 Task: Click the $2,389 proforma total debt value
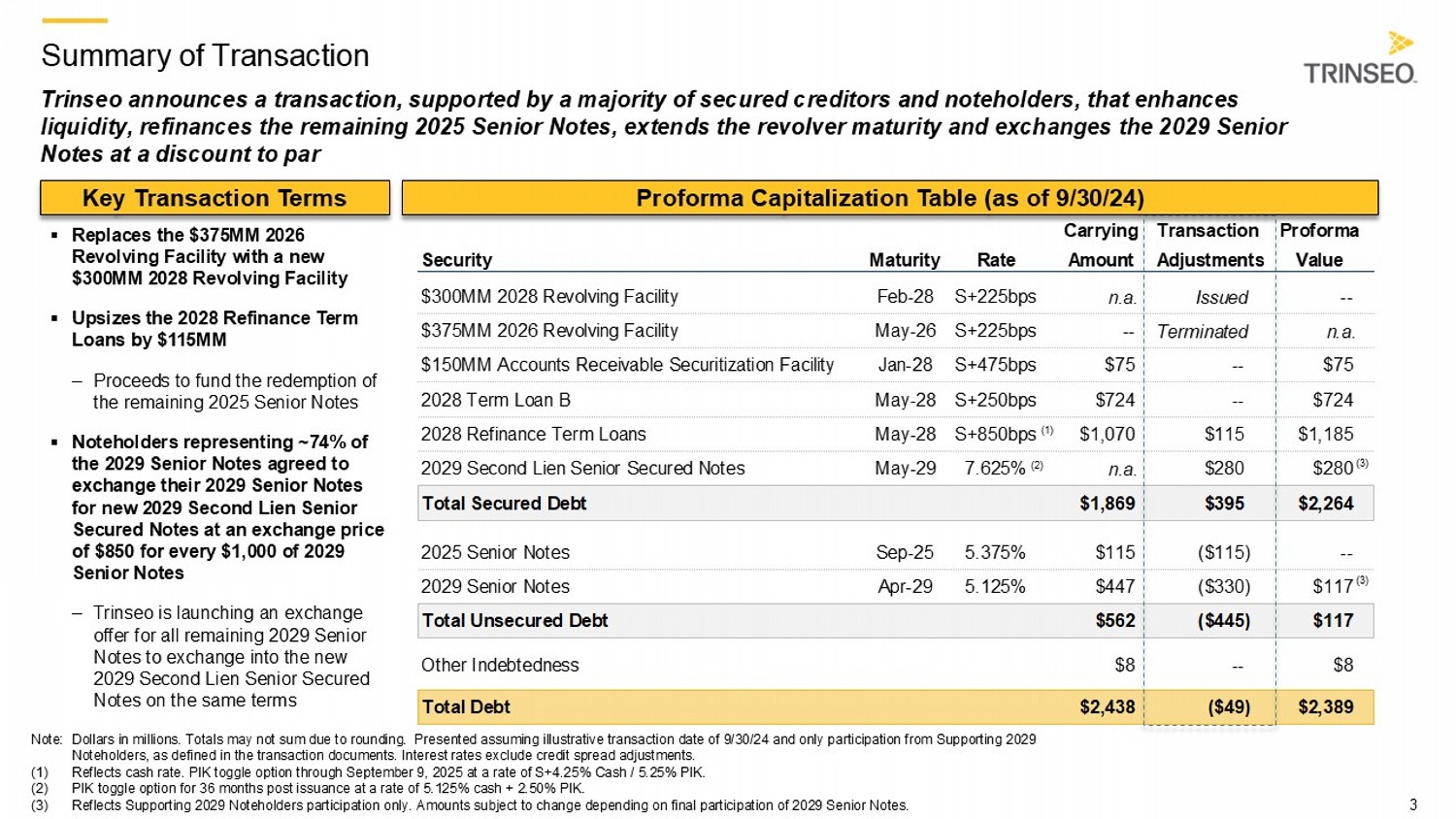click(1326, 707)
